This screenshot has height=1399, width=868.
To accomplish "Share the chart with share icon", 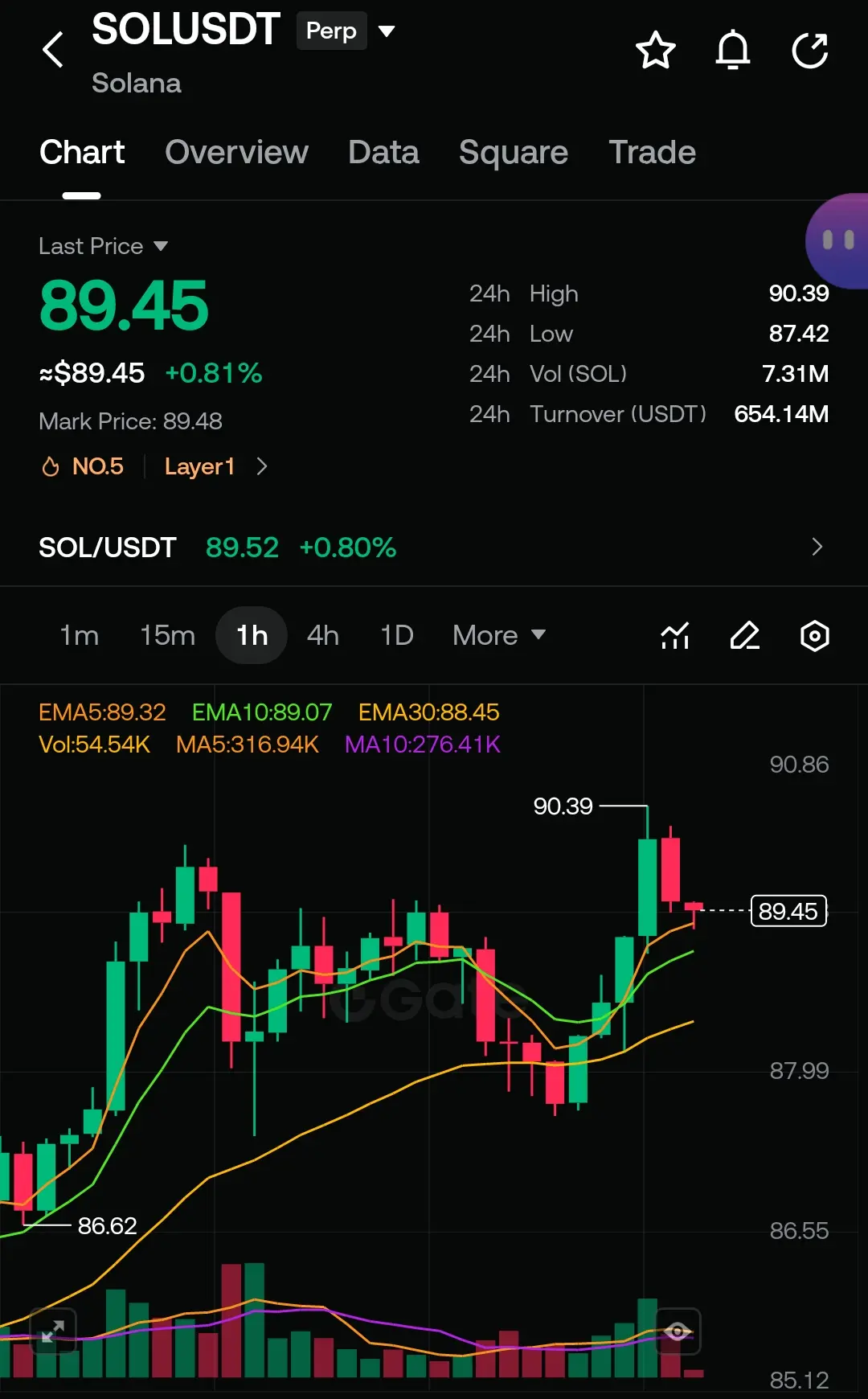I will tap(810, 50).
